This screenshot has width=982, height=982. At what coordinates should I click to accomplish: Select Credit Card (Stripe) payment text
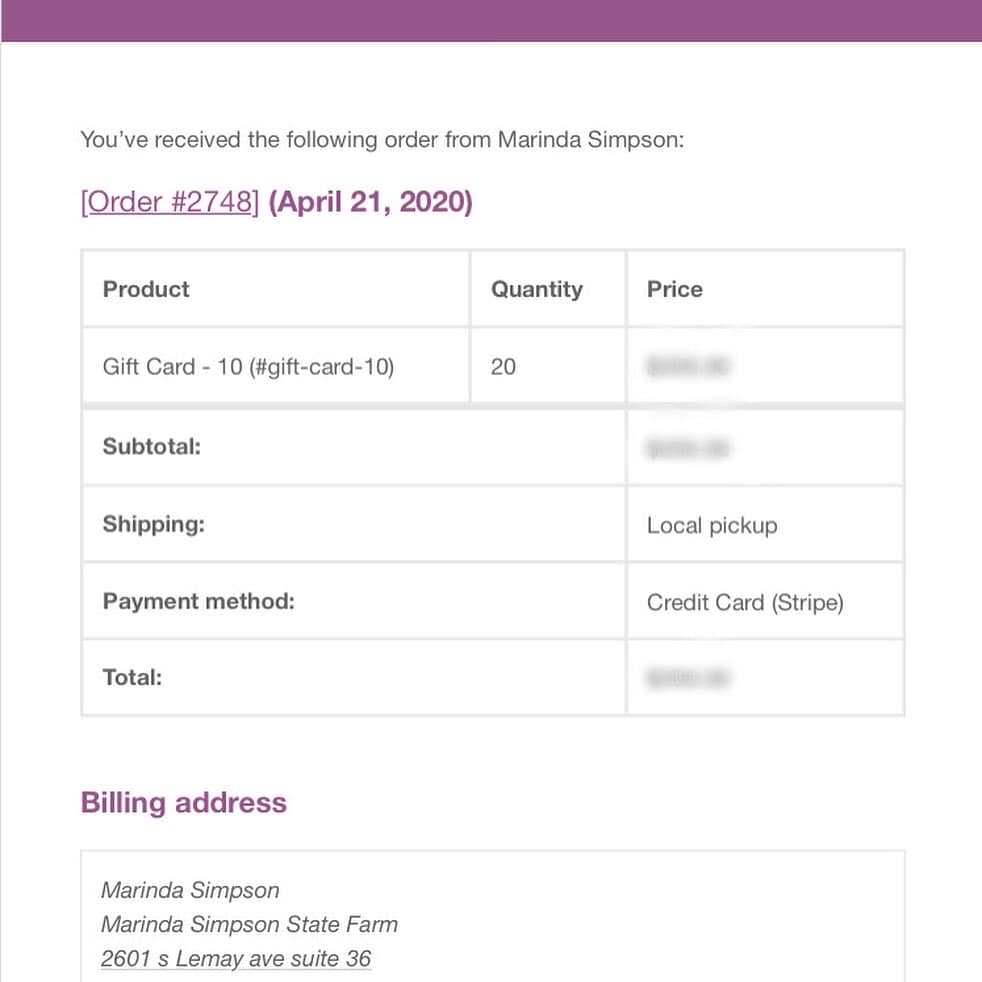745,602
